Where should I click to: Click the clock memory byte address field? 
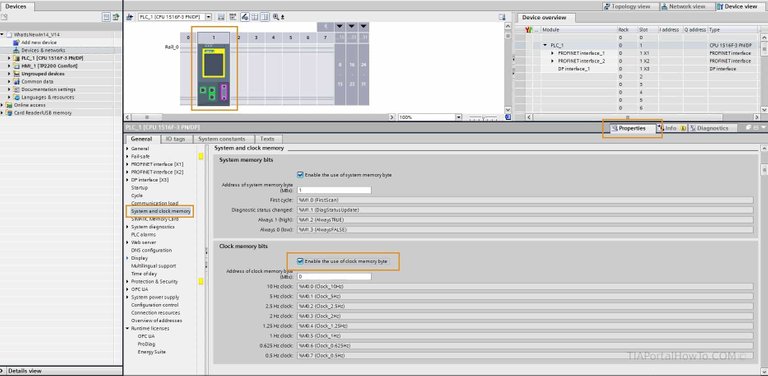(x=334, y=277)
